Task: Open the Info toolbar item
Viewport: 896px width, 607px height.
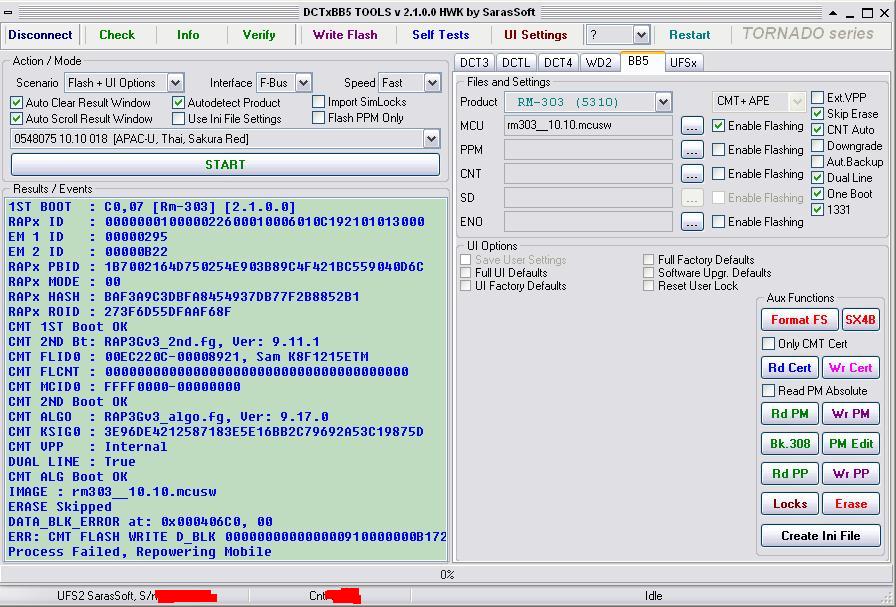Action: coord(188,35)
